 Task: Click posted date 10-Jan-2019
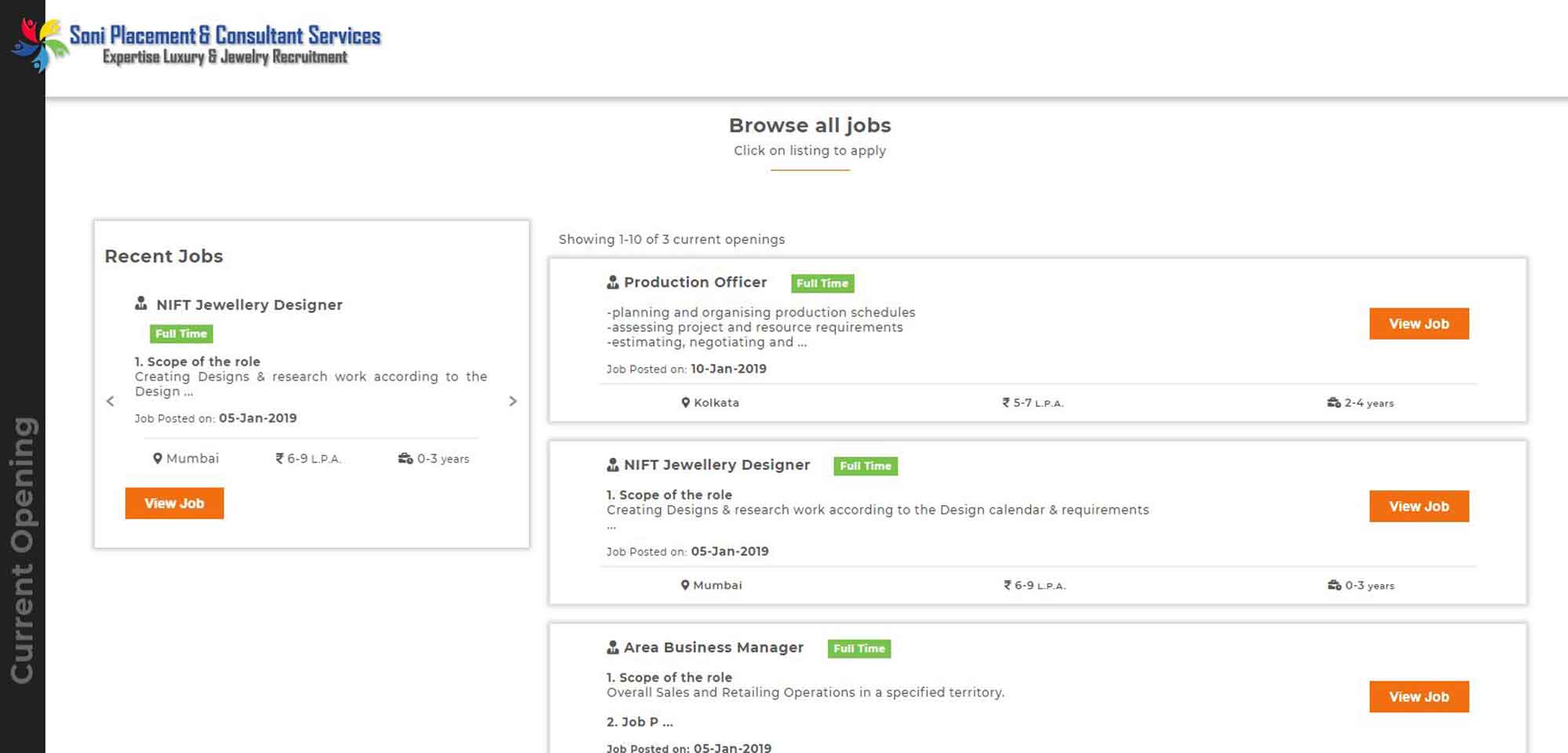(729, 369)
